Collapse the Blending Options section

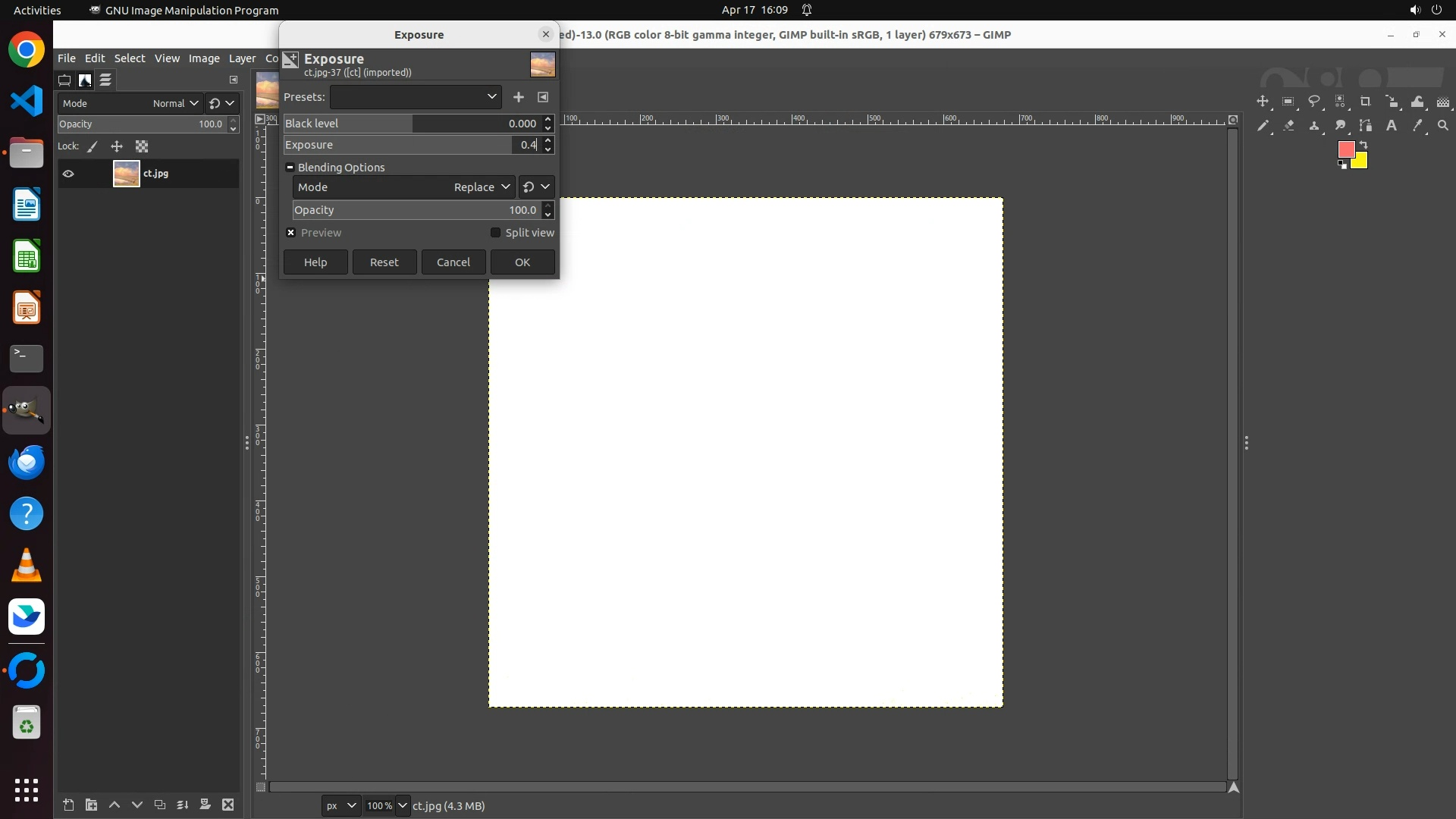290,168
